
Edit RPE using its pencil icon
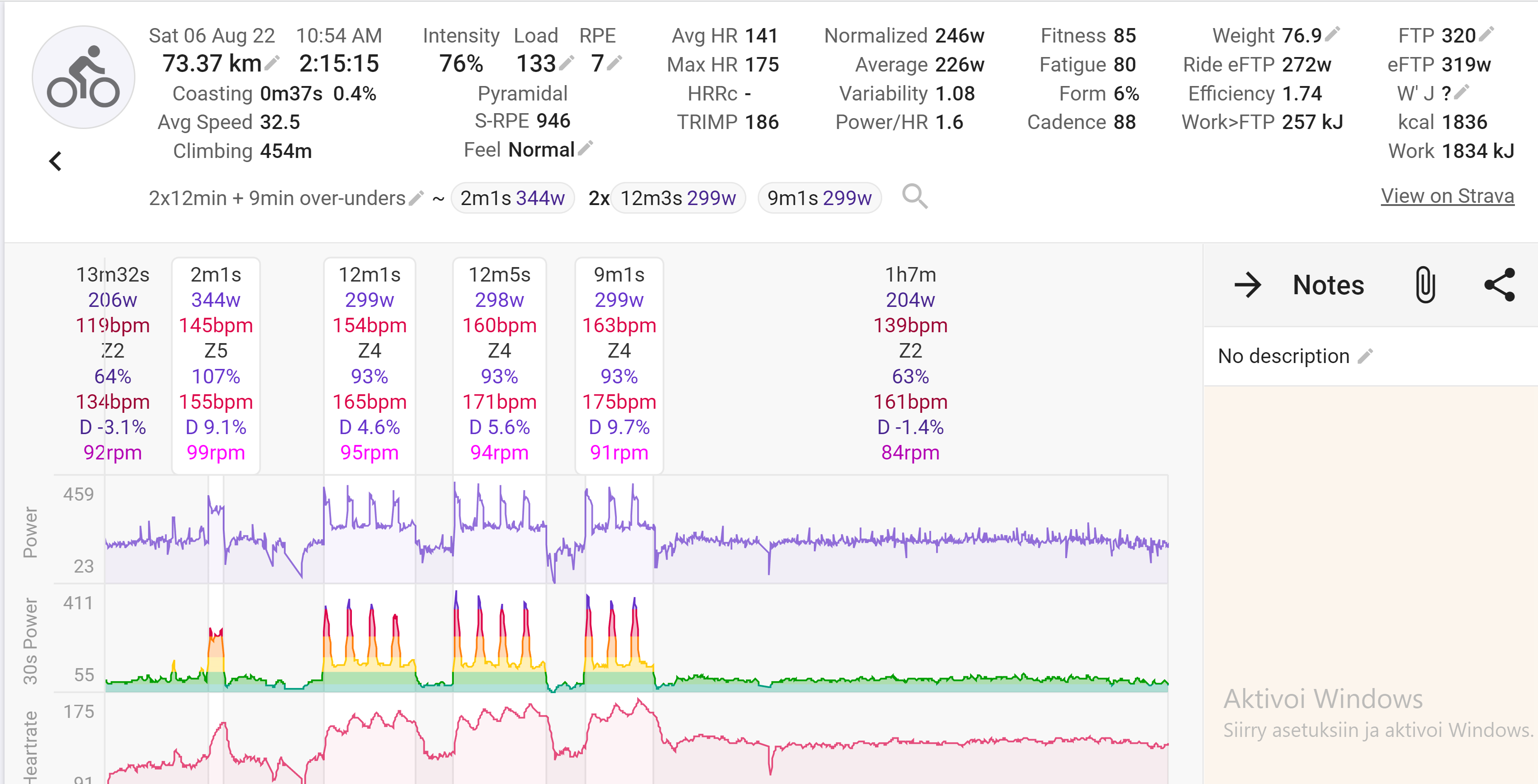(615, 62)
